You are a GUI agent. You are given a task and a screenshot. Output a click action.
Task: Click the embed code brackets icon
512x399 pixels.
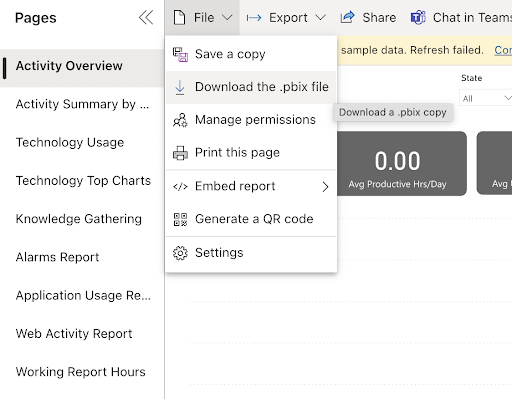coord(180,186)
